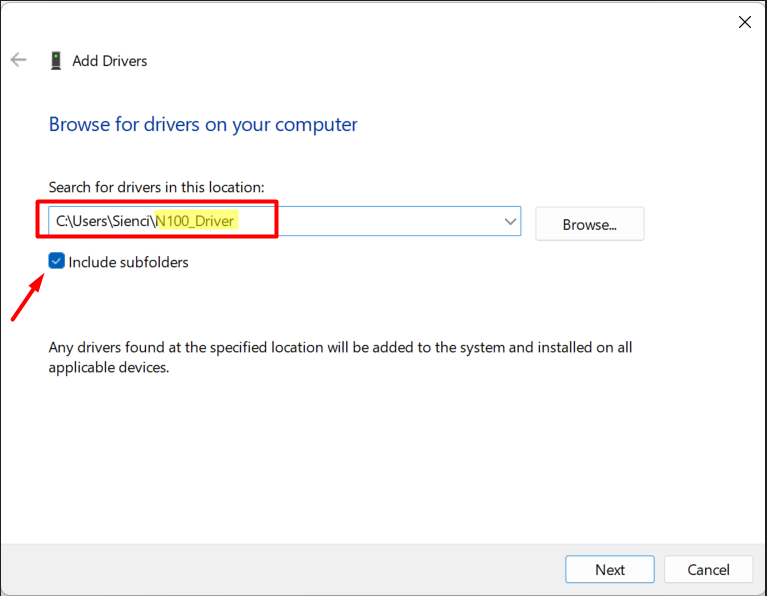Viewport: 767px width, 596px height.
Task: Open the Browse... folder picker
Action: tap(589, 224)
